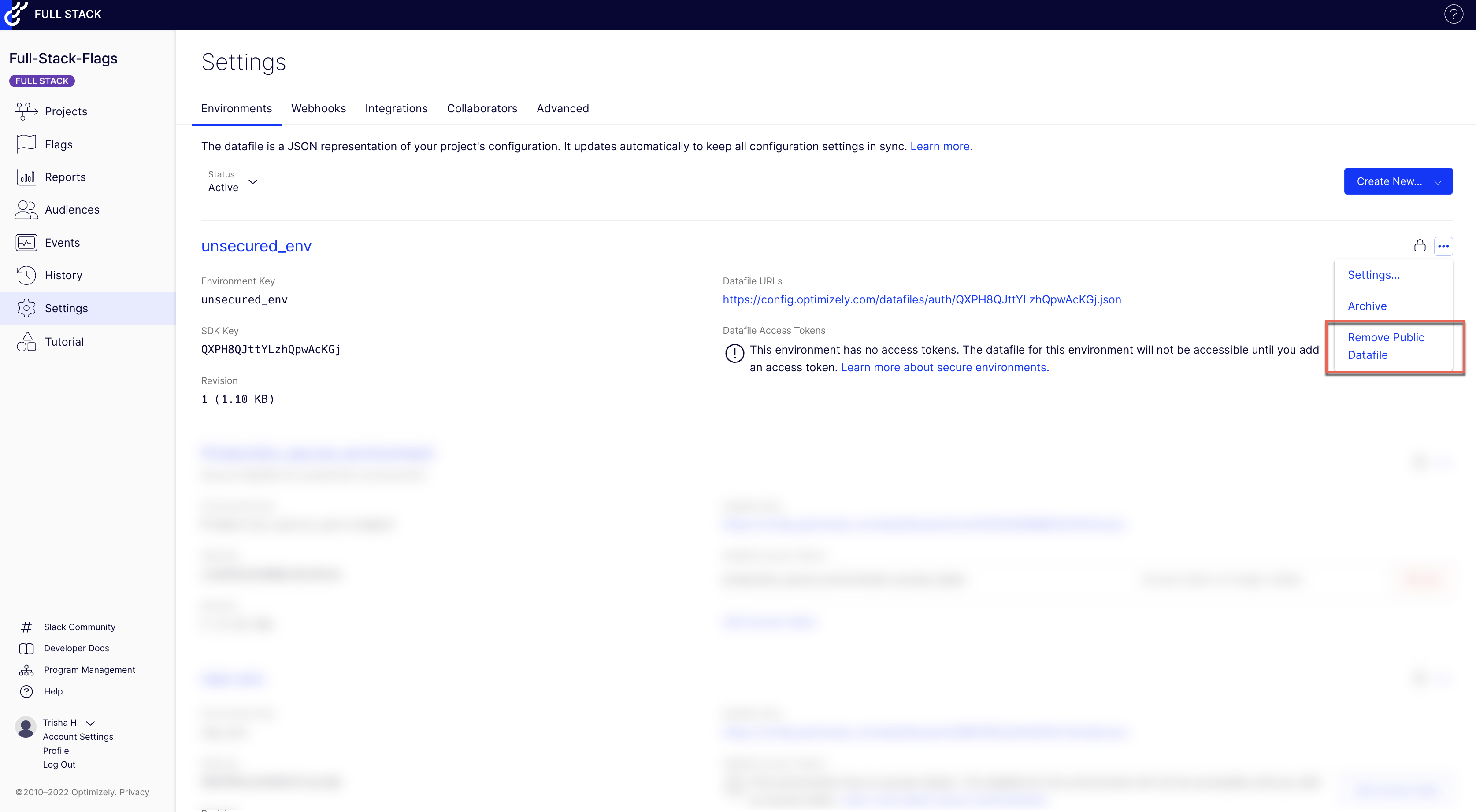
Task: Open Developer Docs in sidebar footer
Action: click(76, 648)
